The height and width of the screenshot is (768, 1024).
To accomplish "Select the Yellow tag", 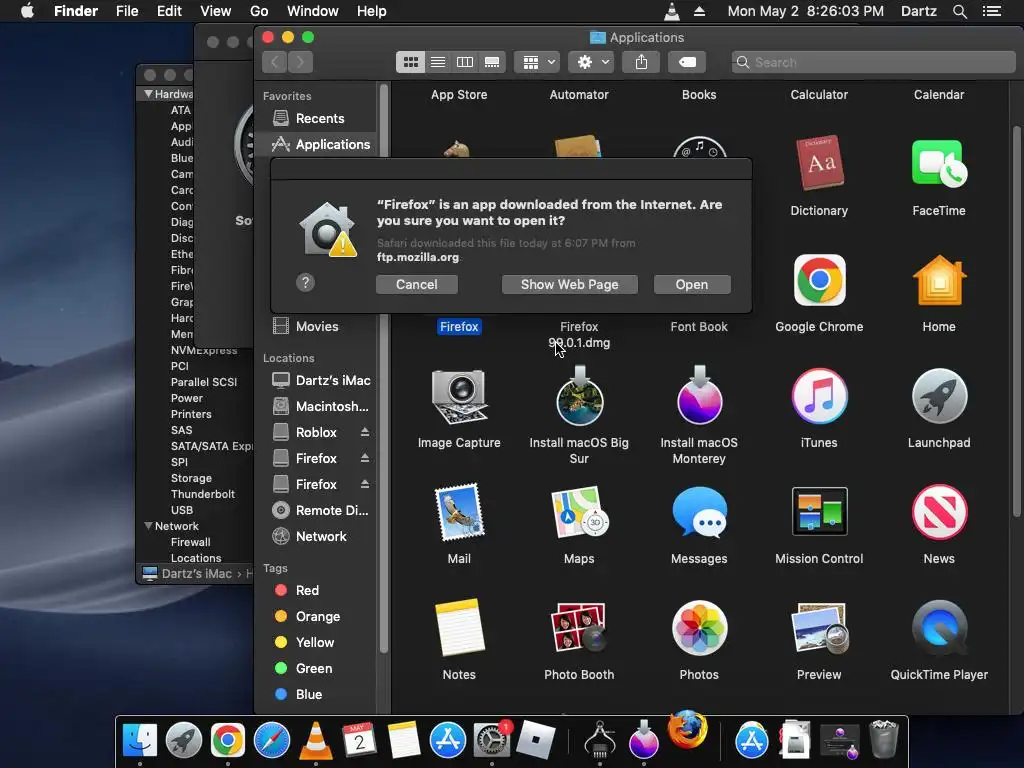I will point(316,643).
